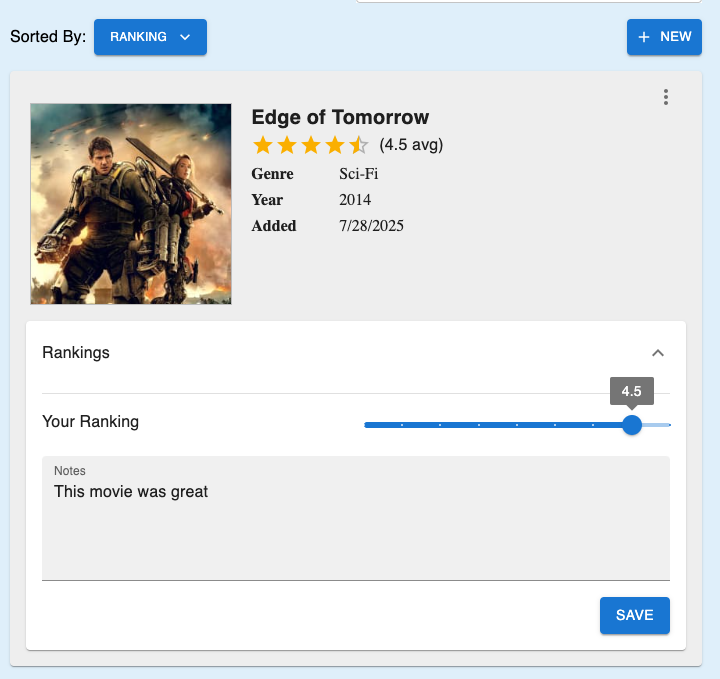Click the Your Ranking slider handle
The image size is (720, 679).
[632, 425]
